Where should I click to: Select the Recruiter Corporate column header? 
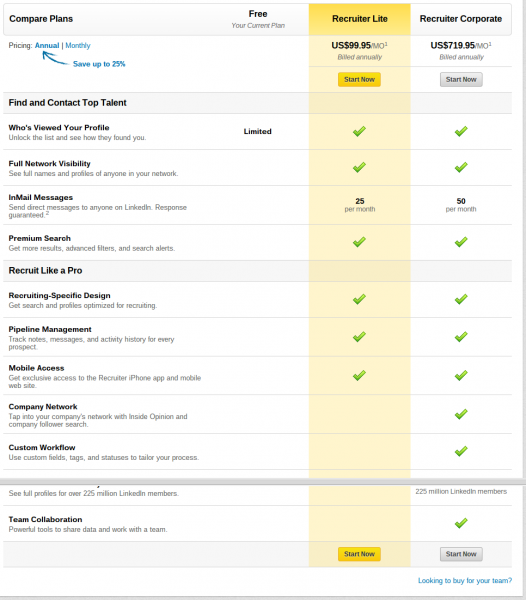pos(461,19)
